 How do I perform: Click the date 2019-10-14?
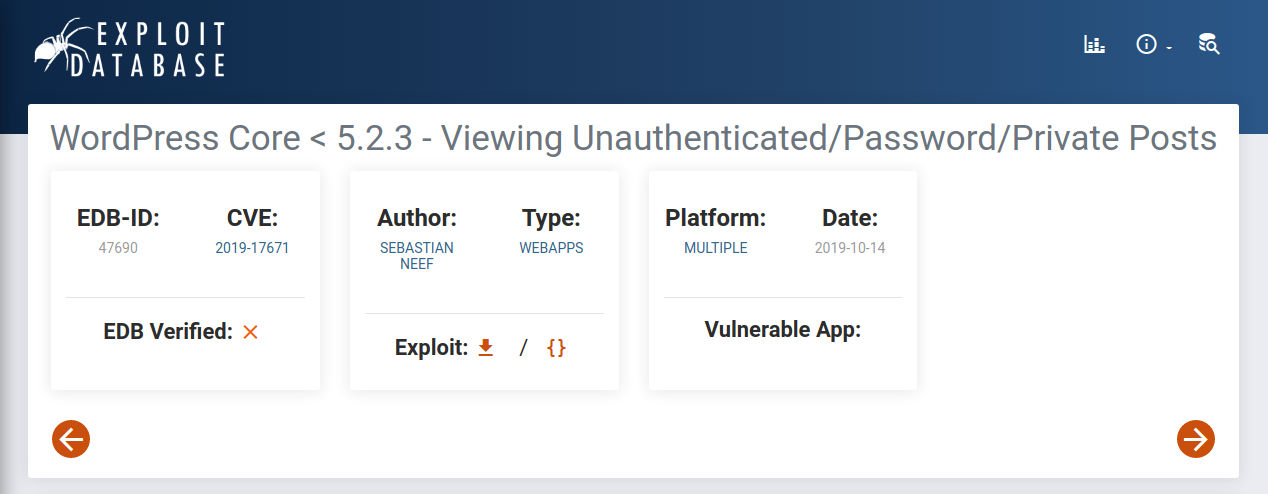[850, 248]
